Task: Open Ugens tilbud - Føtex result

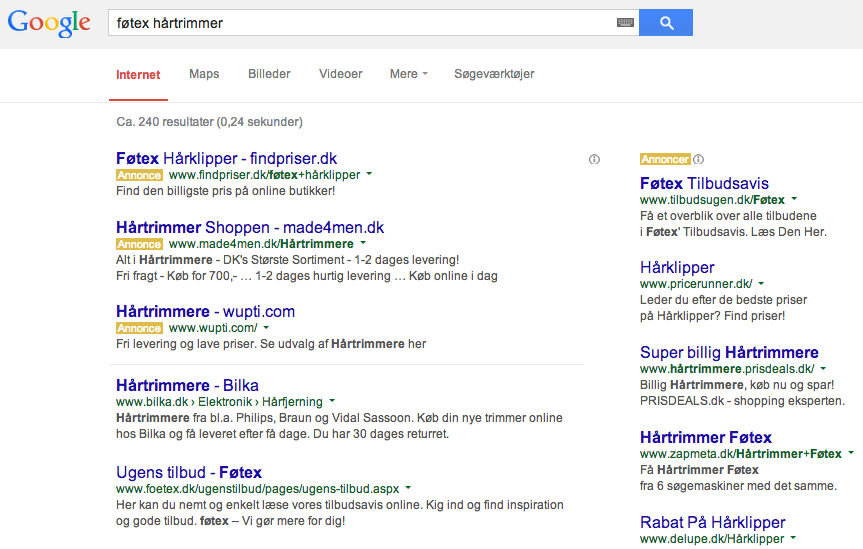Action: point(189,472)
